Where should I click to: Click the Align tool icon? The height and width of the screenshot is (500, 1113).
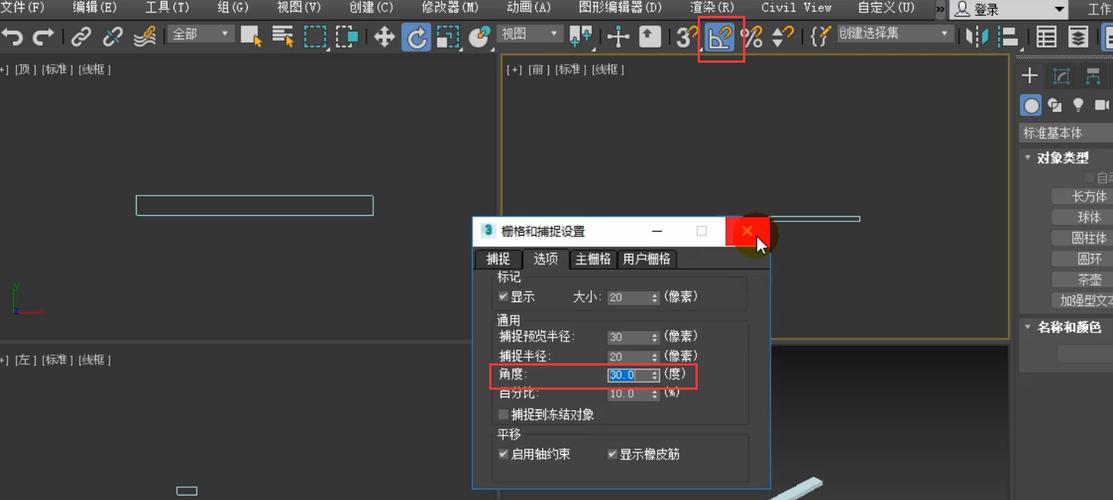coord(1008,37)
